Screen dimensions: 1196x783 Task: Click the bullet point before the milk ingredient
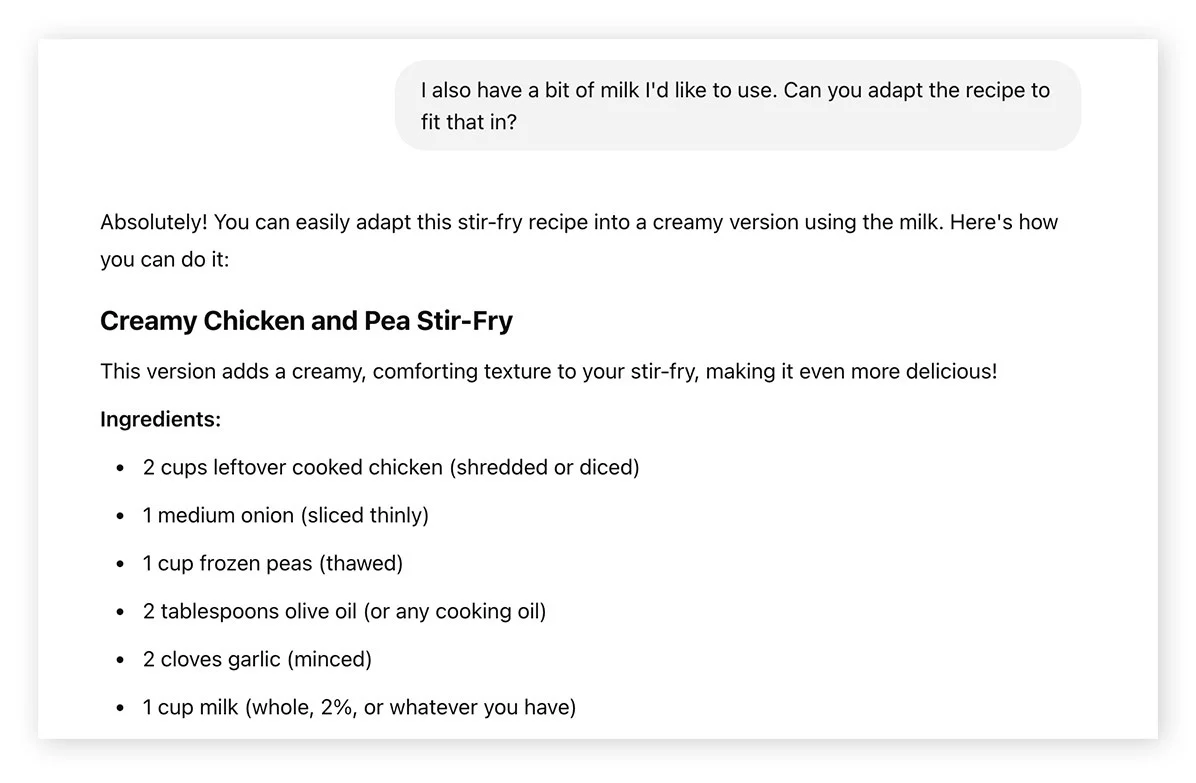120,708
